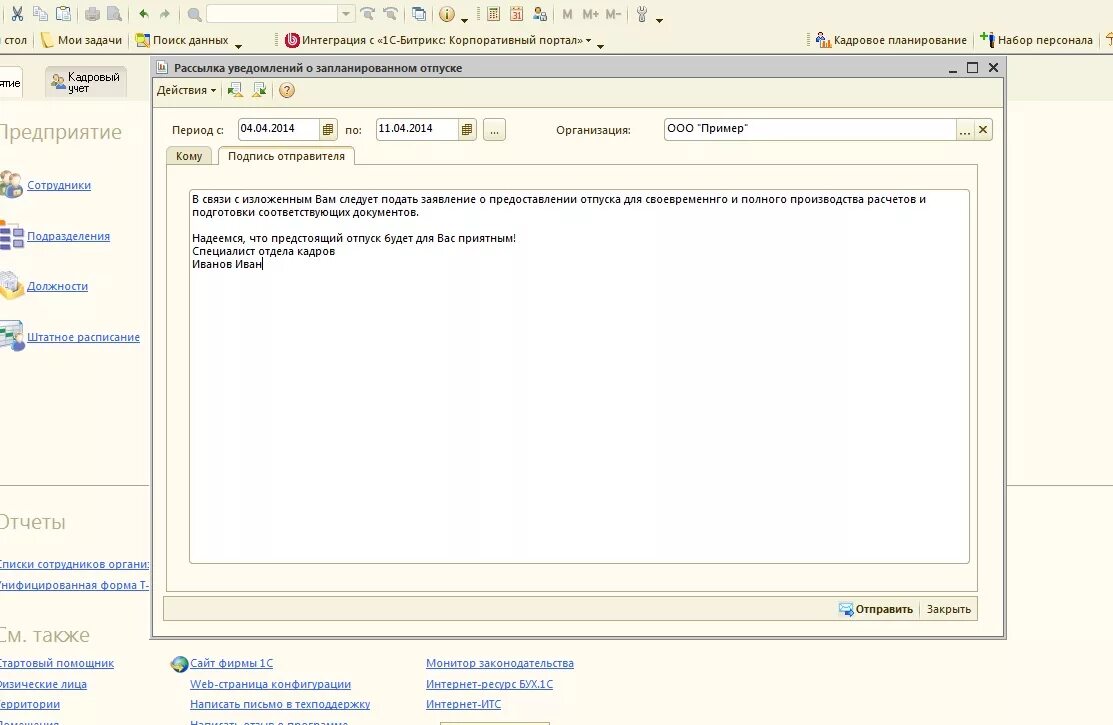This screenshot has width=1113, height=725.
Task: Click the M- memory button
Action: [614, 13]
